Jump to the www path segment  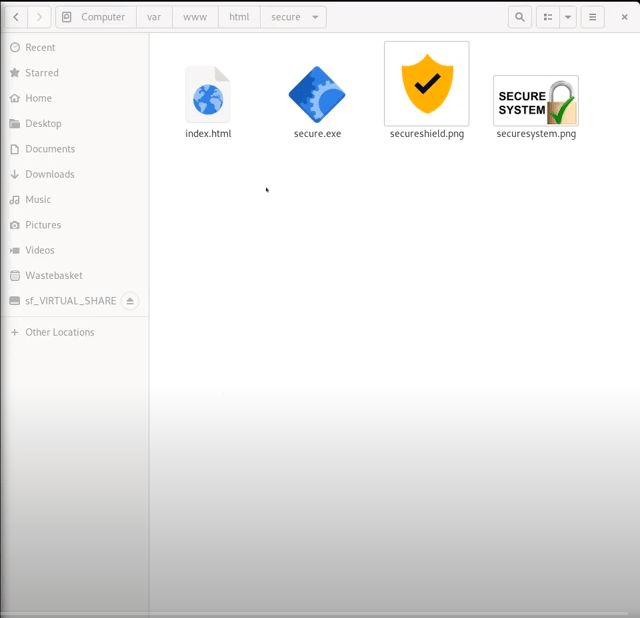(x=194, y=17)
